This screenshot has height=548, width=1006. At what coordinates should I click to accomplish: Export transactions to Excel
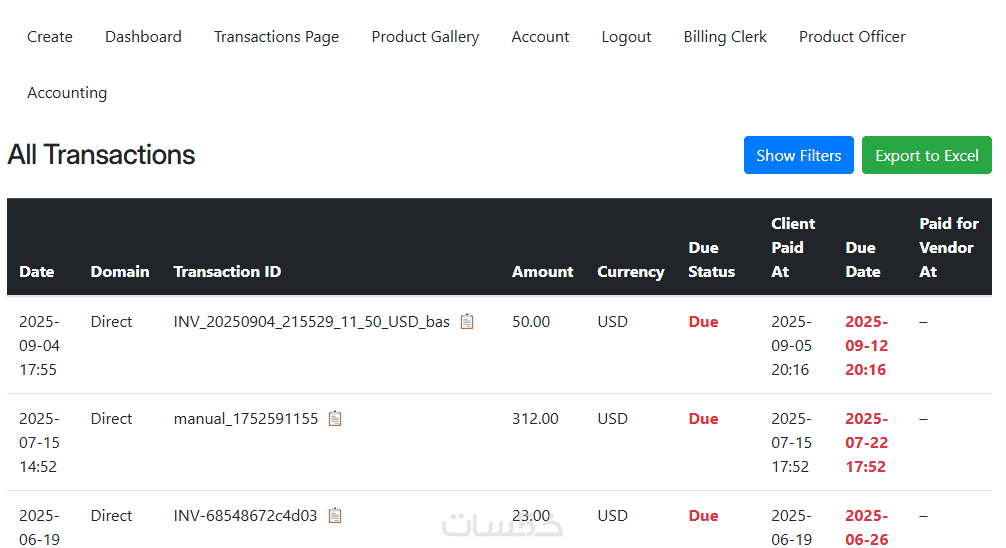926,155
